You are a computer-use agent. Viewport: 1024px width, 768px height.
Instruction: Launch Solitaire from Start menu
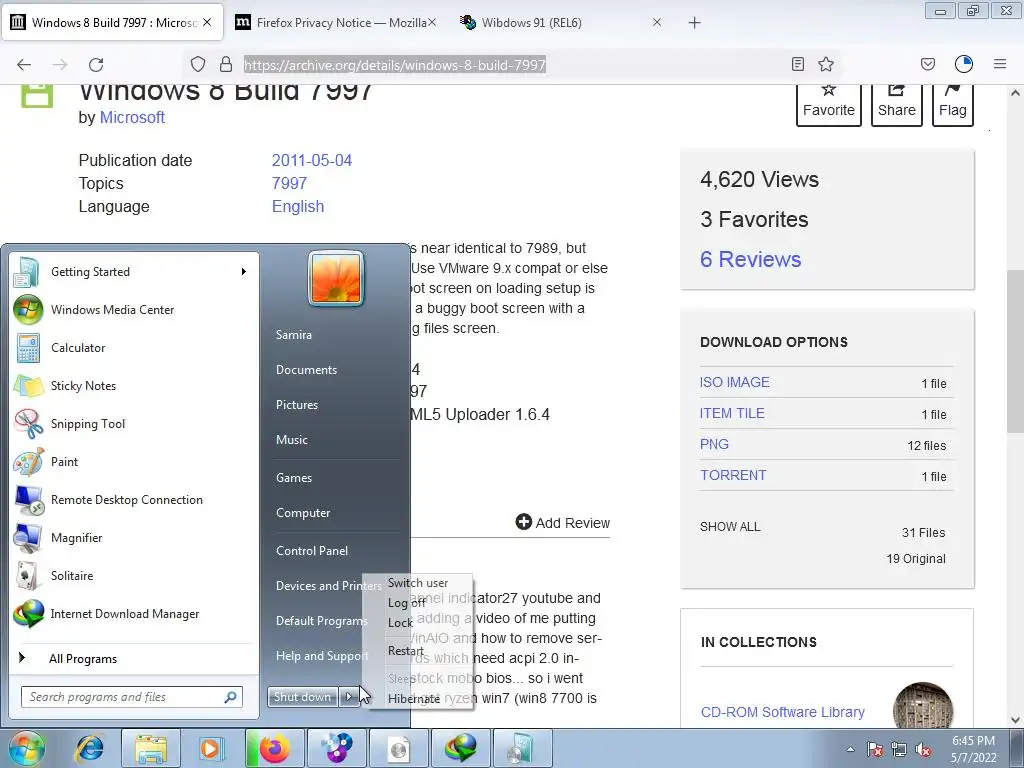click(134, 575)
